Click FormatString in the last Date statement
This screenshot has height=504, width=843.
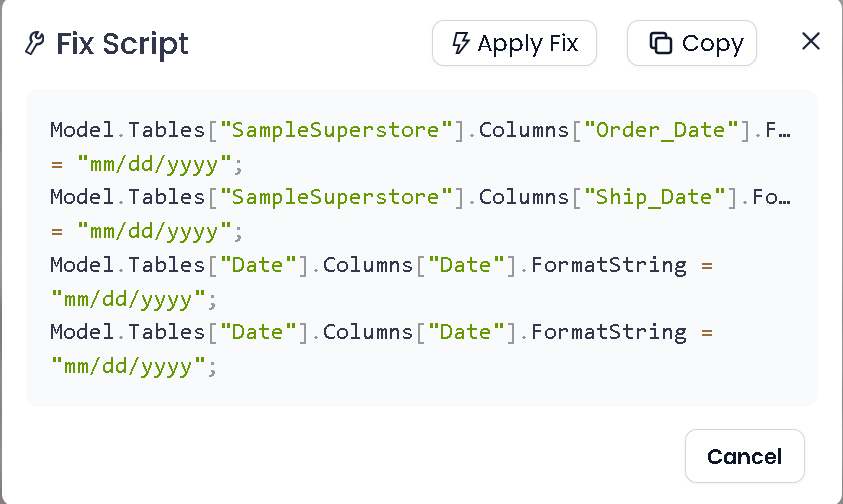[608, 331]
